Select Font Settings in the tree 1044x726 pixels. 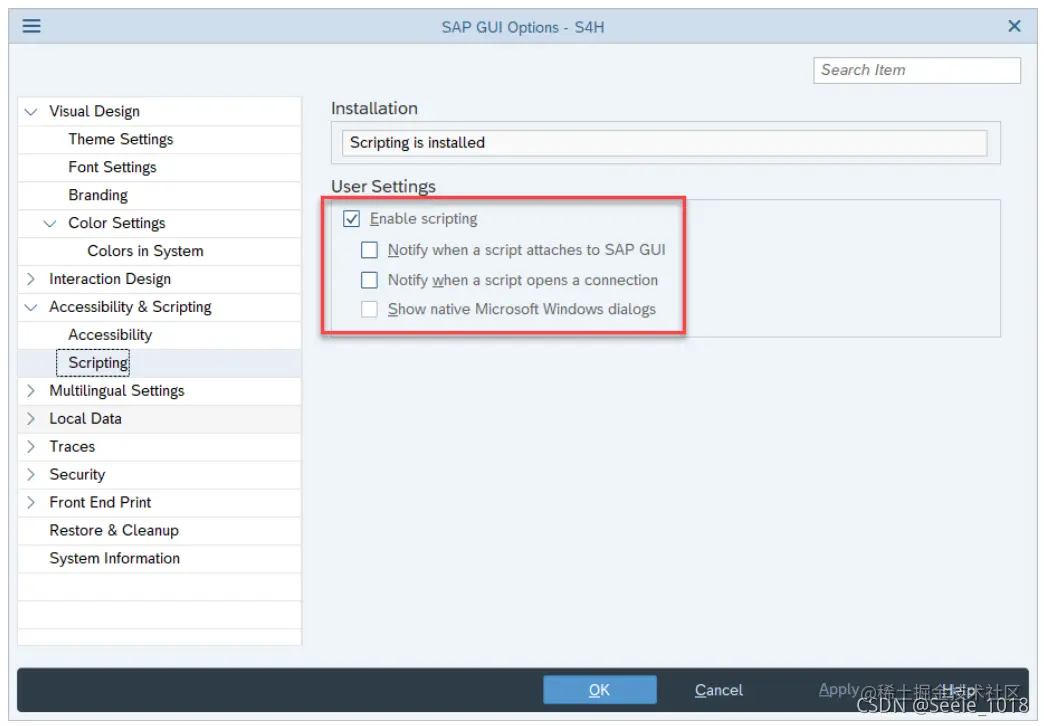coord(112,167)
